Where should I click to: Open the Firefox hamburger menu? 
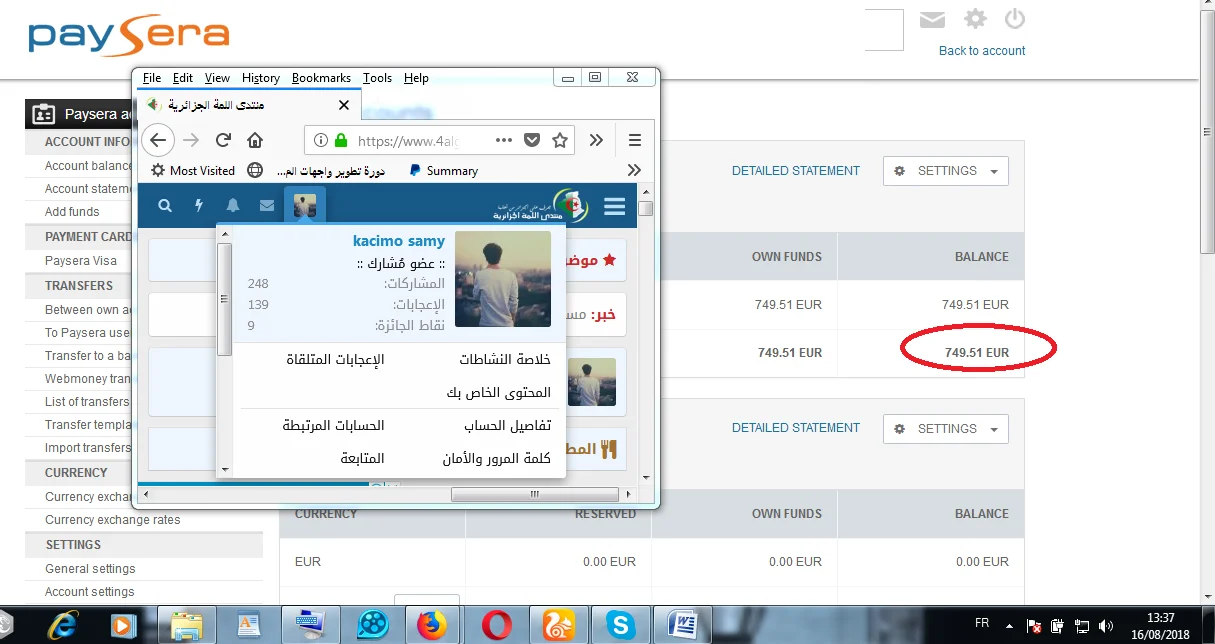(x=635, y=140)
